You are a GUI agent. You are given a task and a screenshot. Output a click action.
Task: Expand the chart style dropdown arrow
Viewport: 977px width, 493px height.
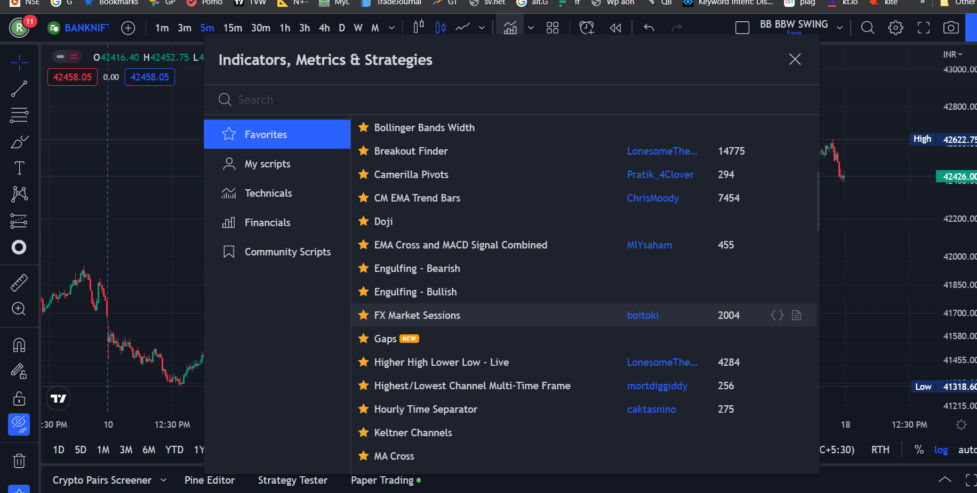click(x=482, y=28)
